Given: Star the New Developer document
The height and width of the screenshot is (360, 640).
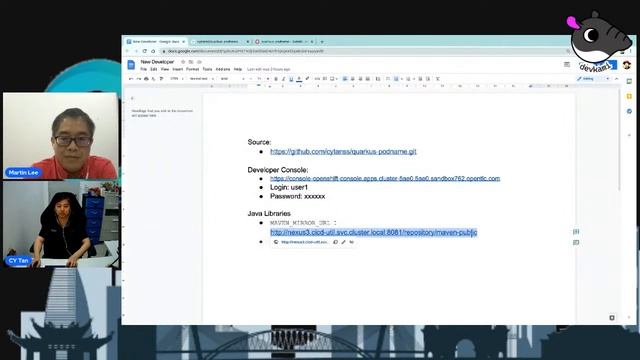Looking at the screenshot, I should (x=183, y=62).
